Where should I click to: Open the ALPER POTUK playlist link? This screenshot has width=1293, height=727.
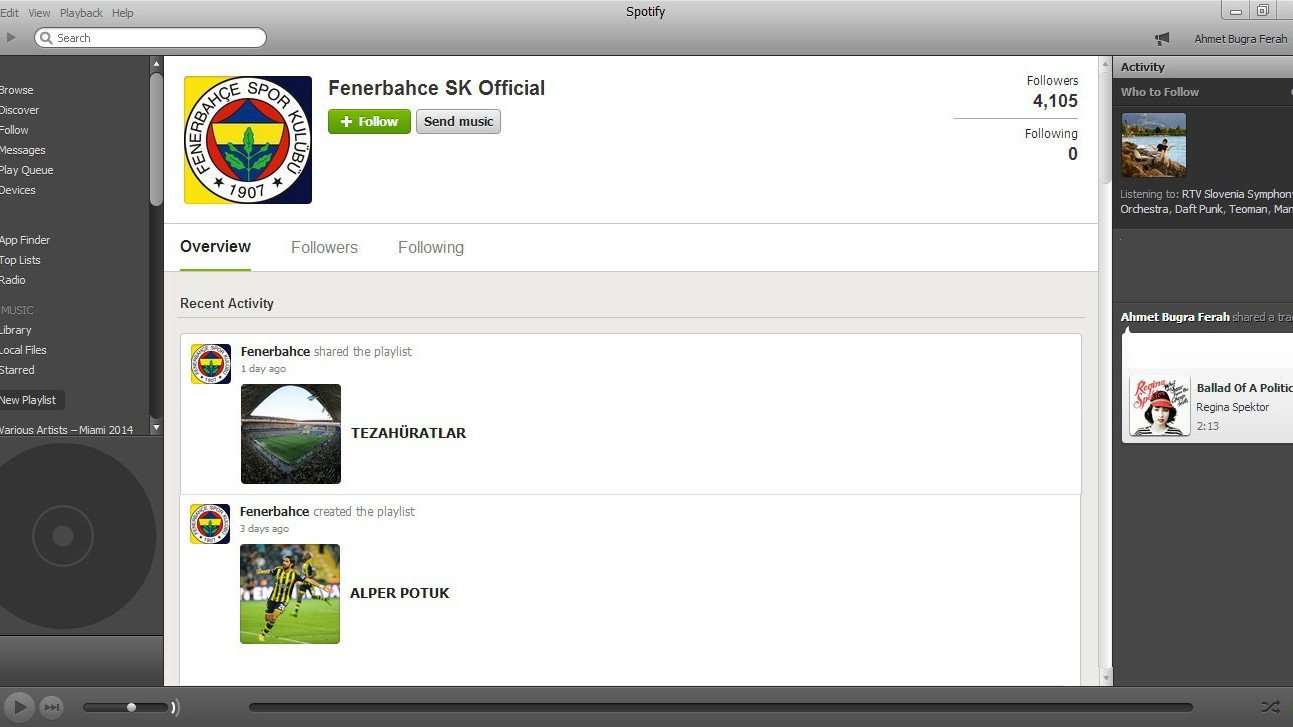pos(400,593)
